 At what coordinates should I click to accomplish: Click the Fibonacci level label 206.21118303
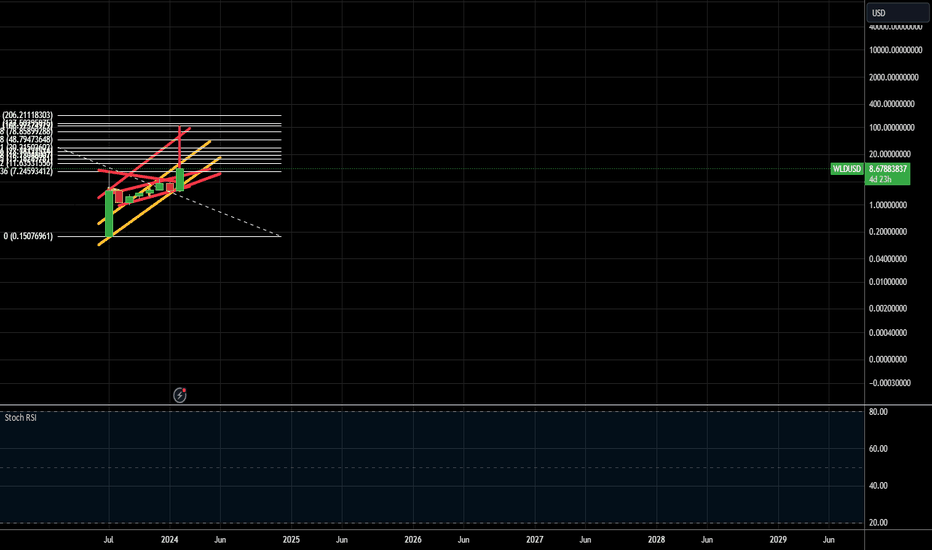(27, 115)
